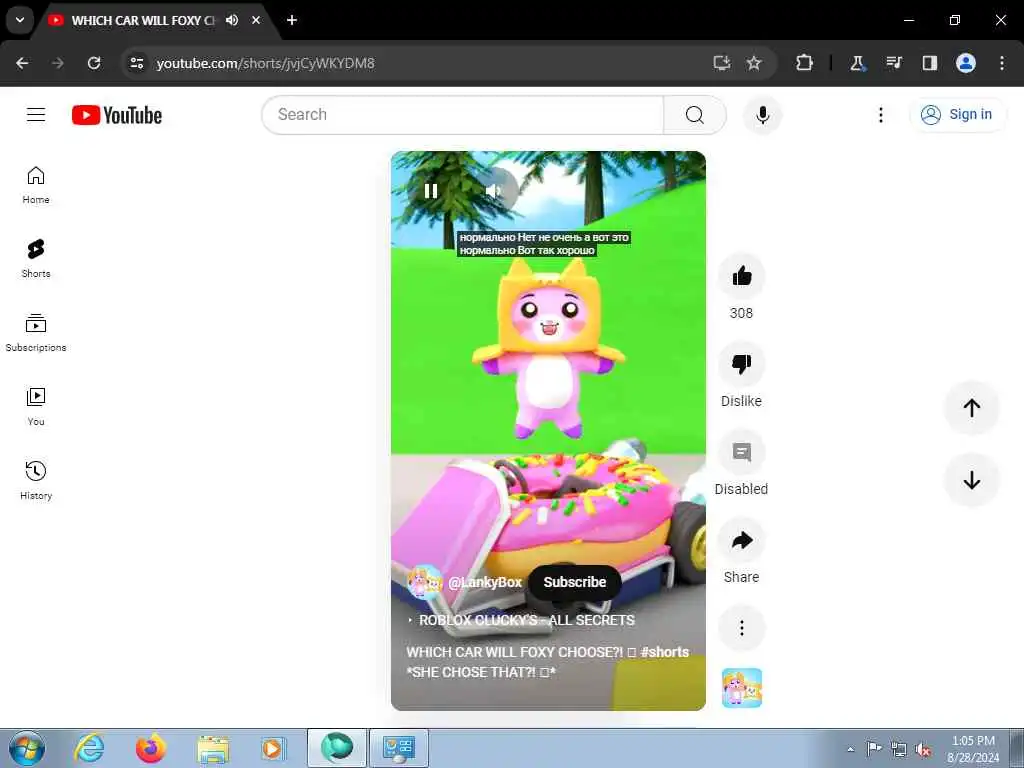Open History in the sidebar
This screenshot has height=768, width=1024.
coord(36,481)
